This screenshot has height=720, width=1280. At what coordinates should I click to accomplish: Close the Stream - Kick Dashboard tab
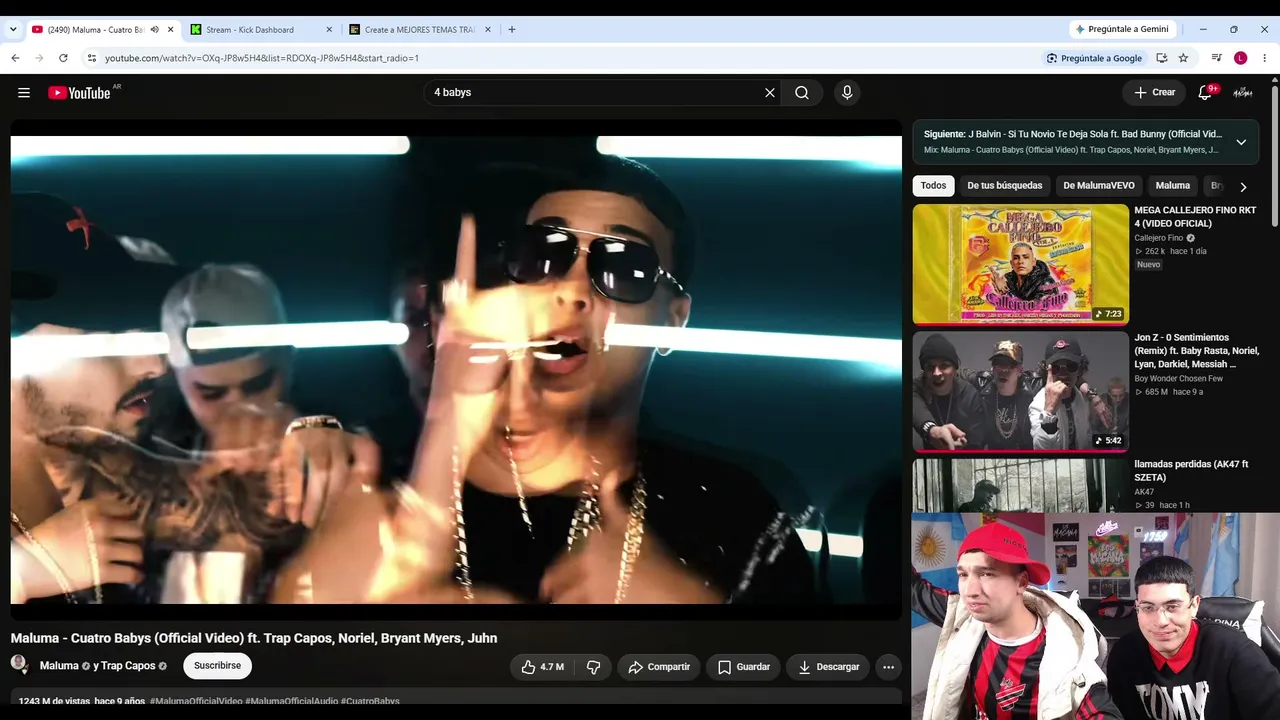pyautogui.click(x=329, y=30)
